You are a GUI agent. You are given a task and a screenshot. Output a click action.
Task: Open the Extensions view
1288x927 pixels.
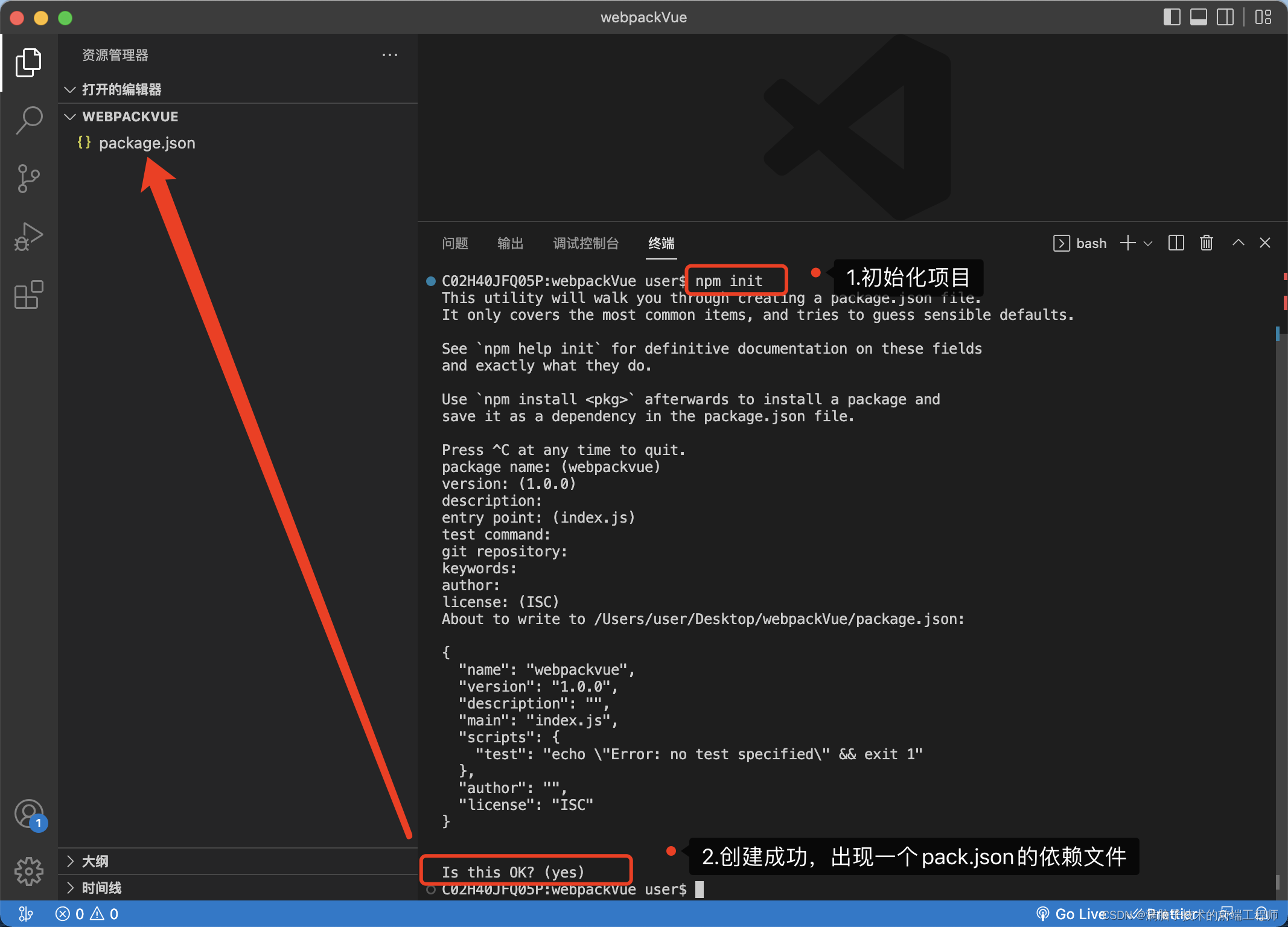tap(28, 295)
